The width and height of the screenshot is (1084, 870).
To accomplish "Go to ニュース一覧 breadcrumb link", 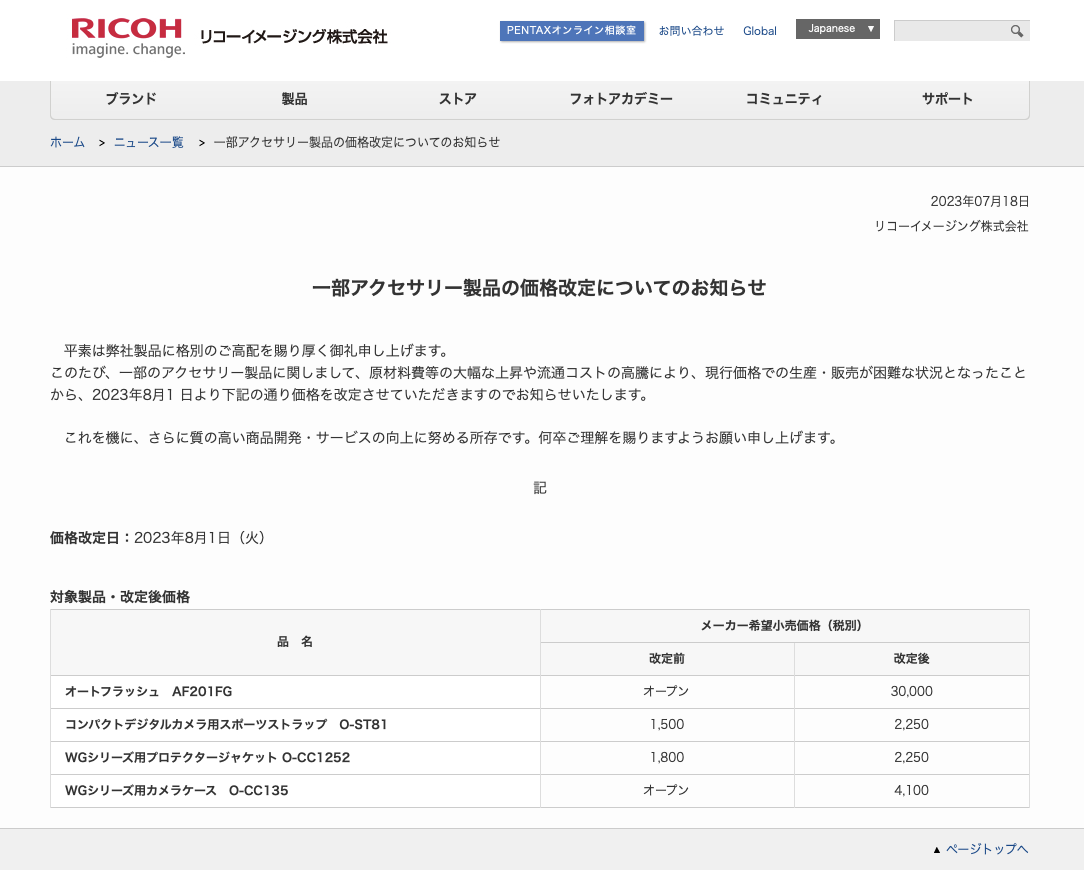I will (149, 142).
